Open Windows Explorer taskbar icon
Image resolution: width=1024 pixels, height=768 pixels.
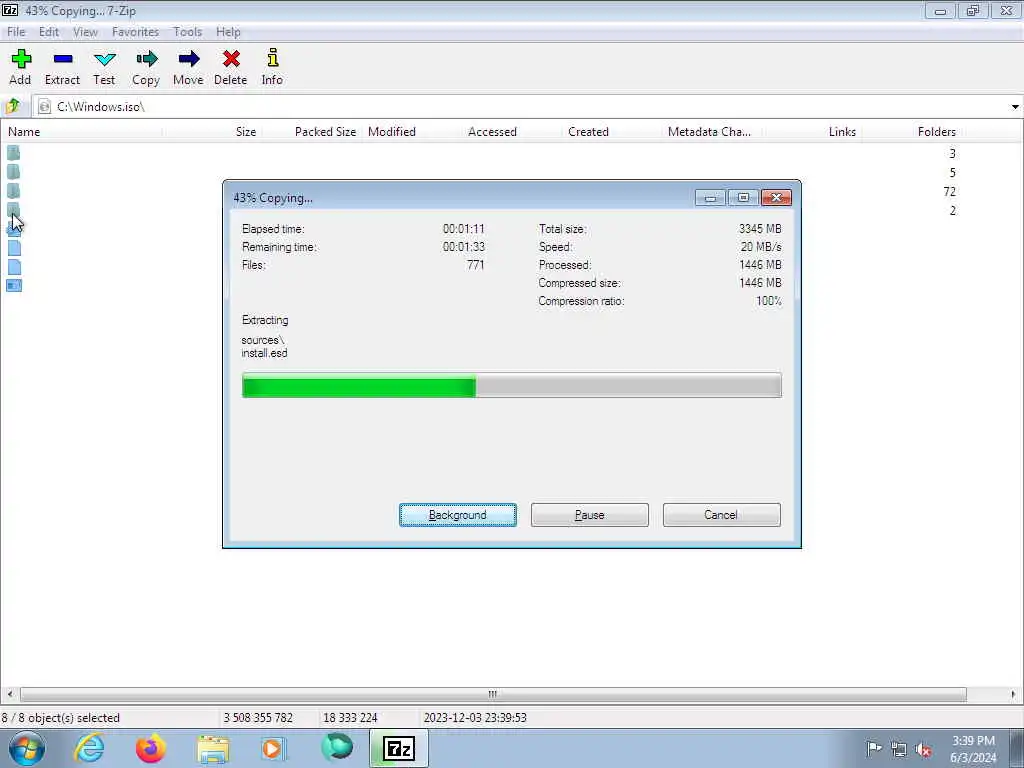point(214,749)
